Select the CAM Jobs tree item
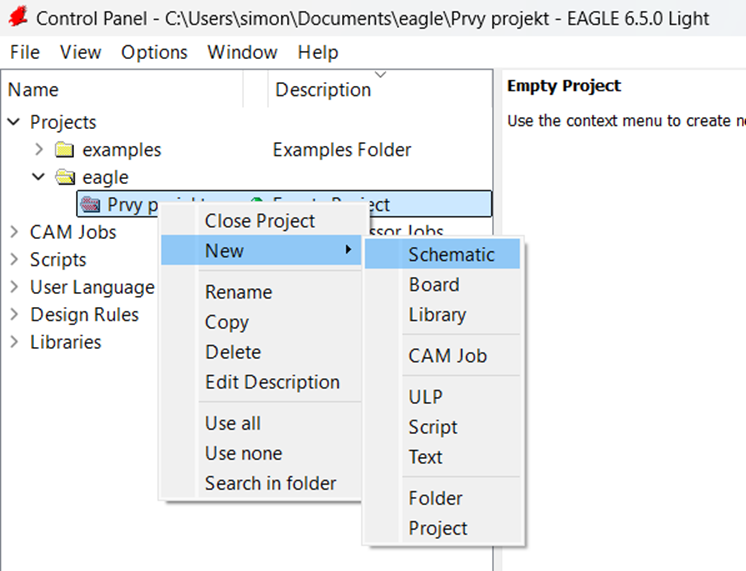This screenshot has height=571, width=746. 73,232
